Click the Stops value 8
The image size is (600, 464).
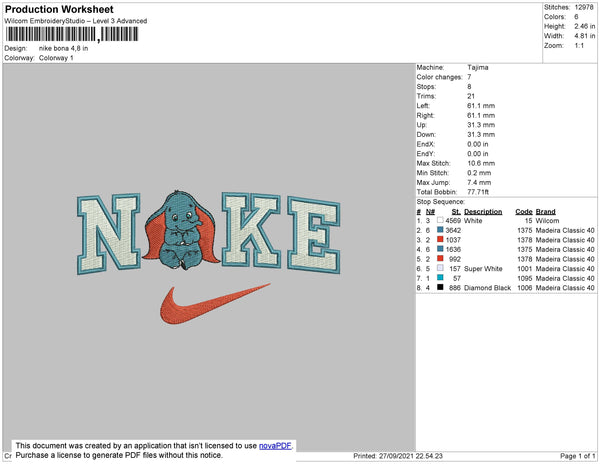click(x=469, y=86)
